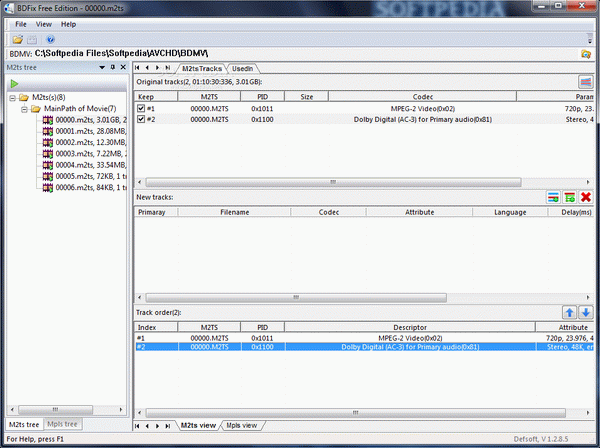Click Filename column header in New tracks
This screenshot has height=448, width=600.
click(x=235, y=212)
